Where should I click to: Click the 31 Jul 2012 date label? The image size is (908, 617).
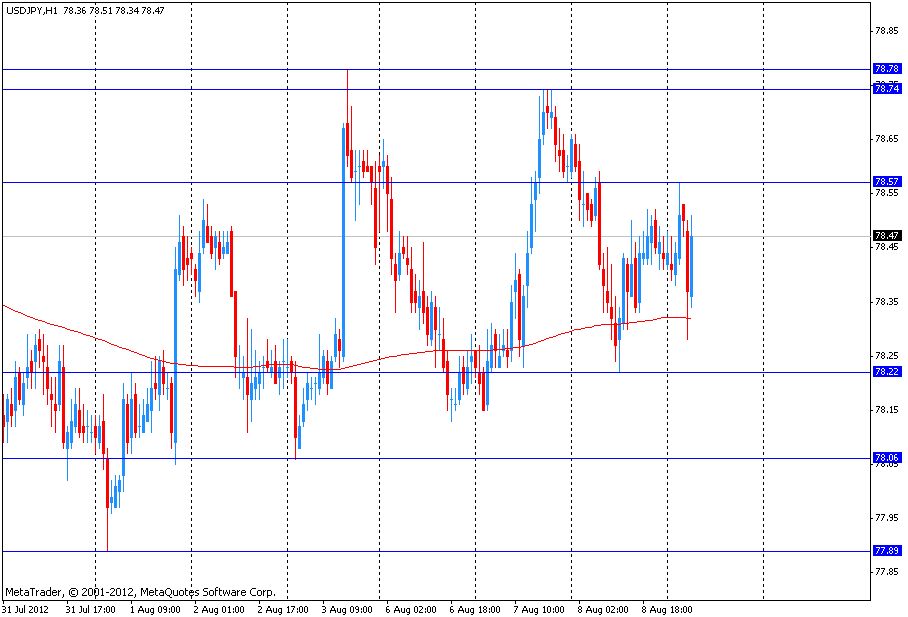[25, 608]
